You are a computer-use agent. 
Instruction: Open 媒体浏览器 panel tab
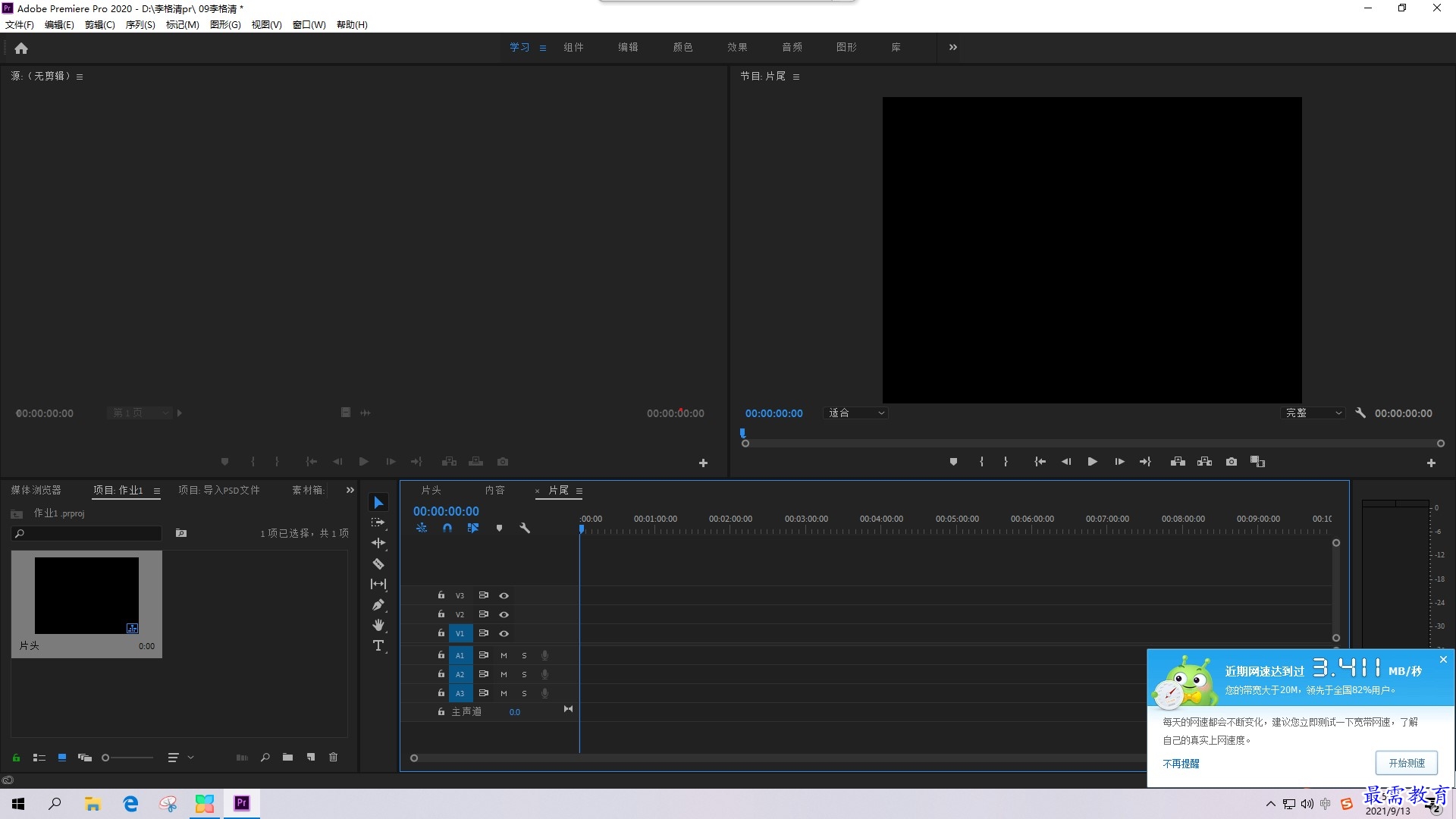click(x=36, y=490)
